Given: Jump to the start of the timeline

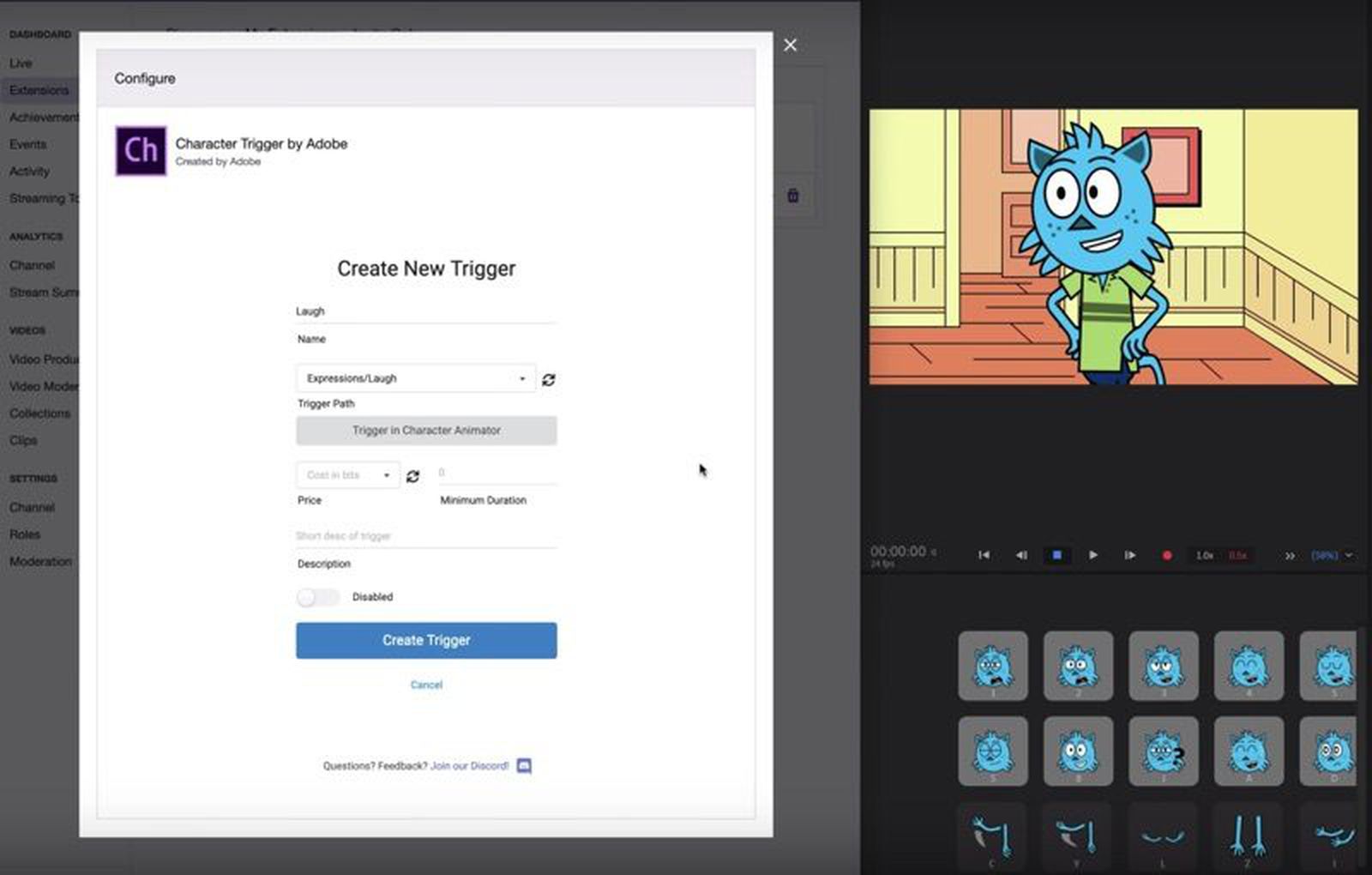Looking at the screenshot, I should tap(984, 555).
